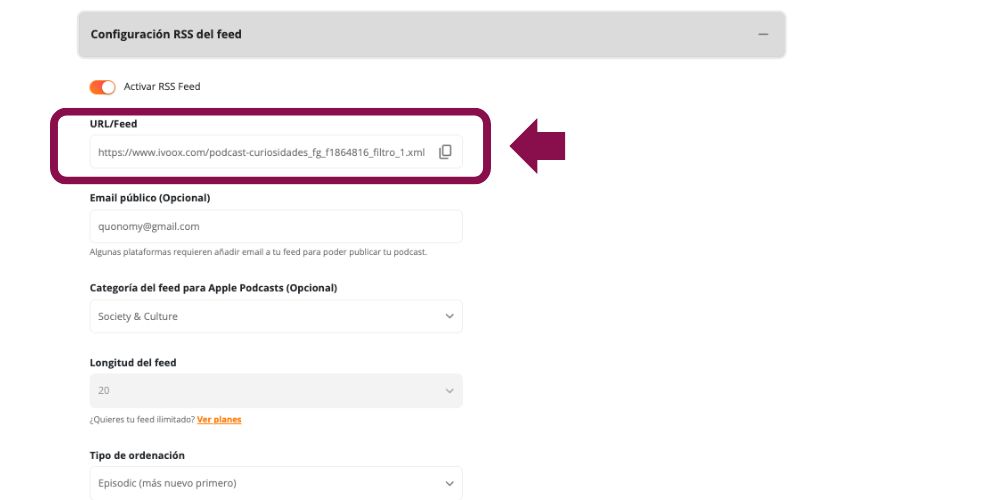The height and width of the screenshot is (500, 1000).
Task: Click the chevron in Longitud del feed
Action: point(449,390)
